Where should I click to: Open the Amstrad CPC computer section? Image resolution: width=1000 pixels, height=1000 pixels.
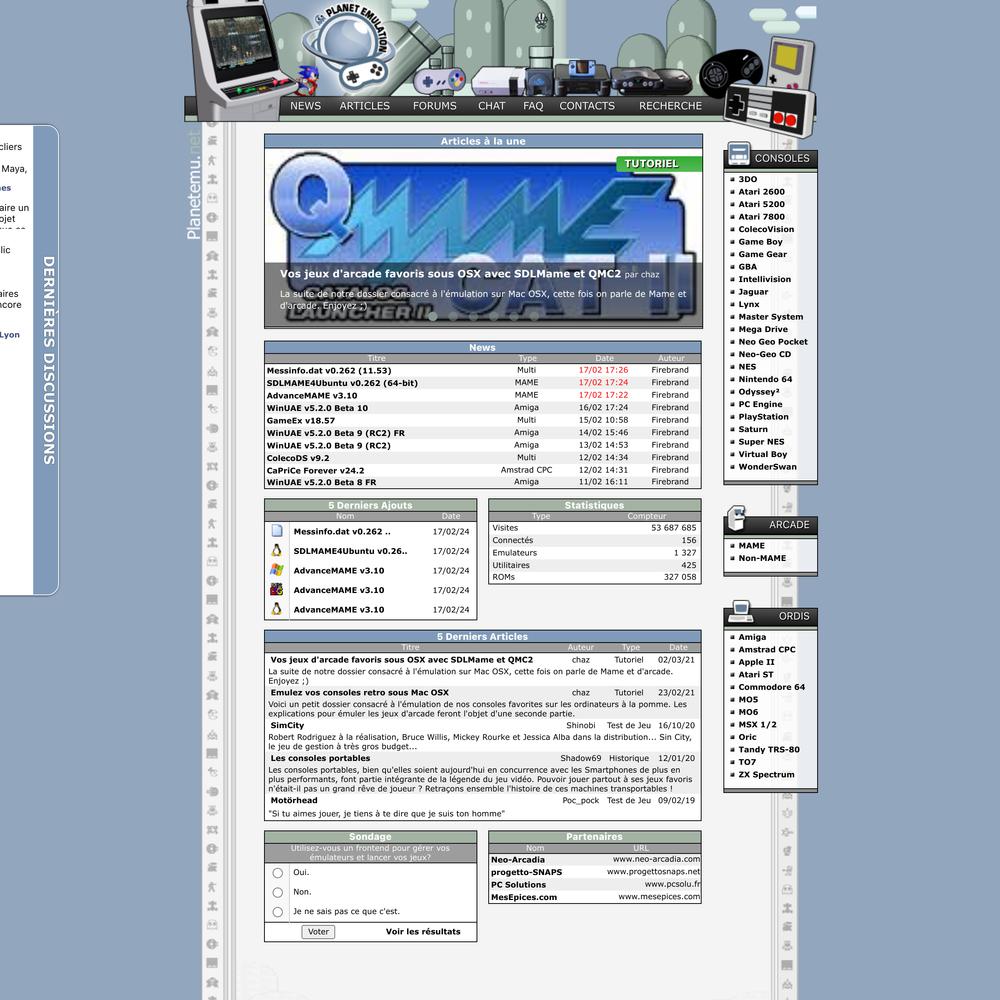click(767, 650)
